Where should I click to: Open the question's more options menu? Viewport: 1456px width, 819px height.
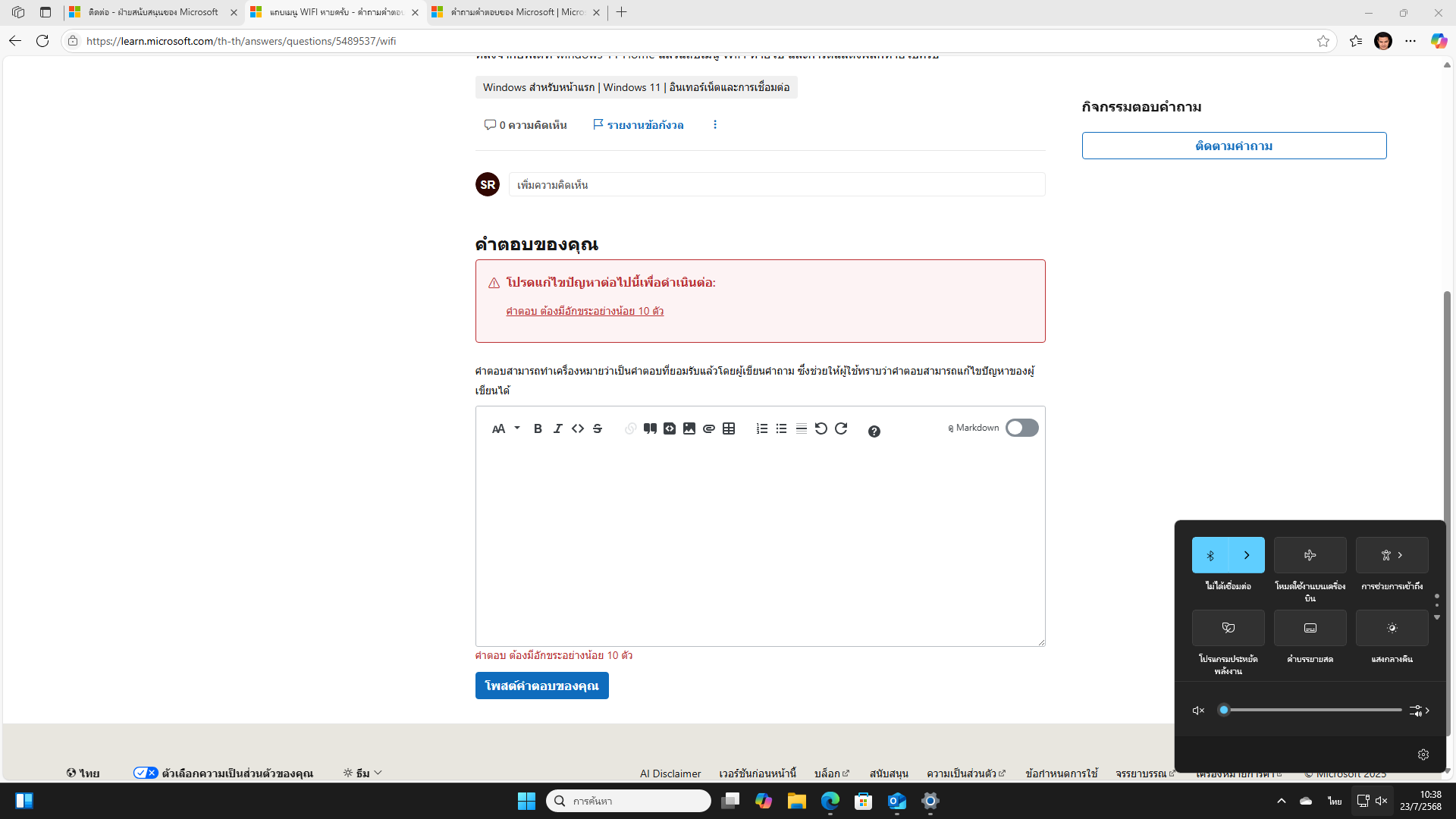715,124
